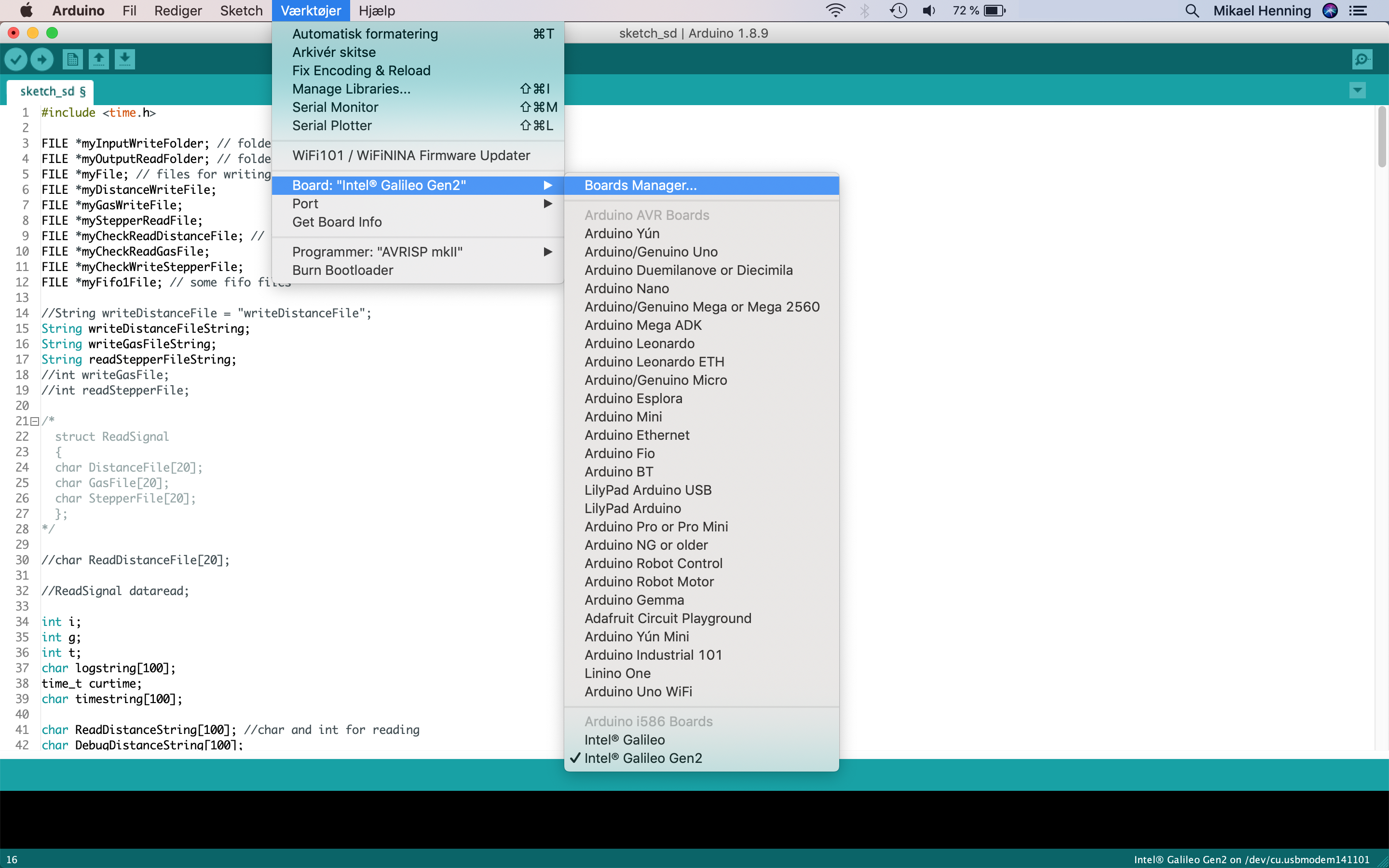Image resolution: width=1389 pixels, height=868 pixels.
Task: Select Arduino Mega ADK board
Action: [701, 325]
